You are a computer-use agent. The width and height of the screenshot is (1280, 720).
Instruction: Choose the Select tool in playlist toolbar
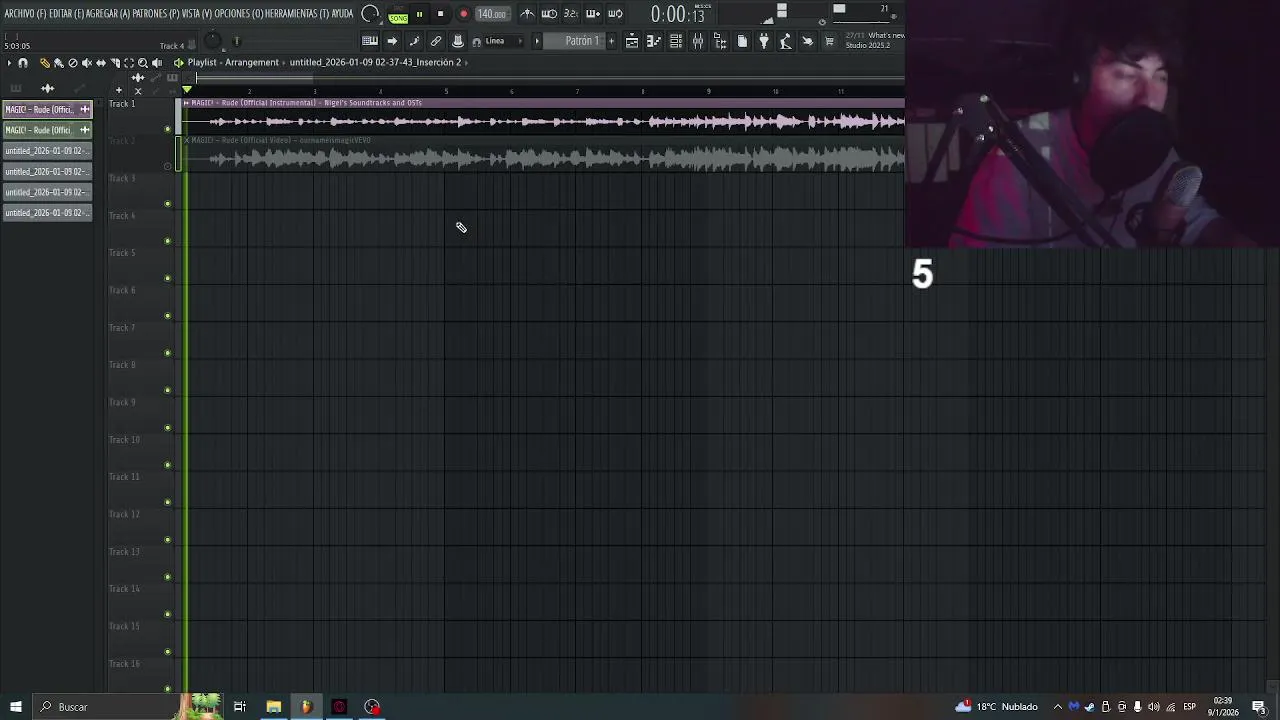(129, 63)
